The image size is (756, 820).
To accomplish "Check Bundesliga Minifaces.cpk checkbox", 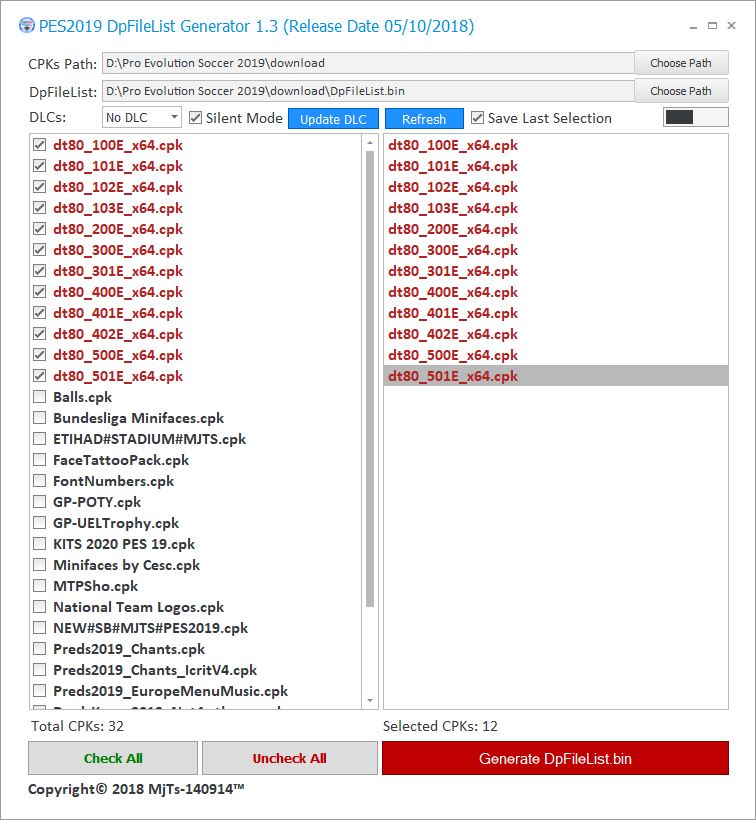I will 40,418.
